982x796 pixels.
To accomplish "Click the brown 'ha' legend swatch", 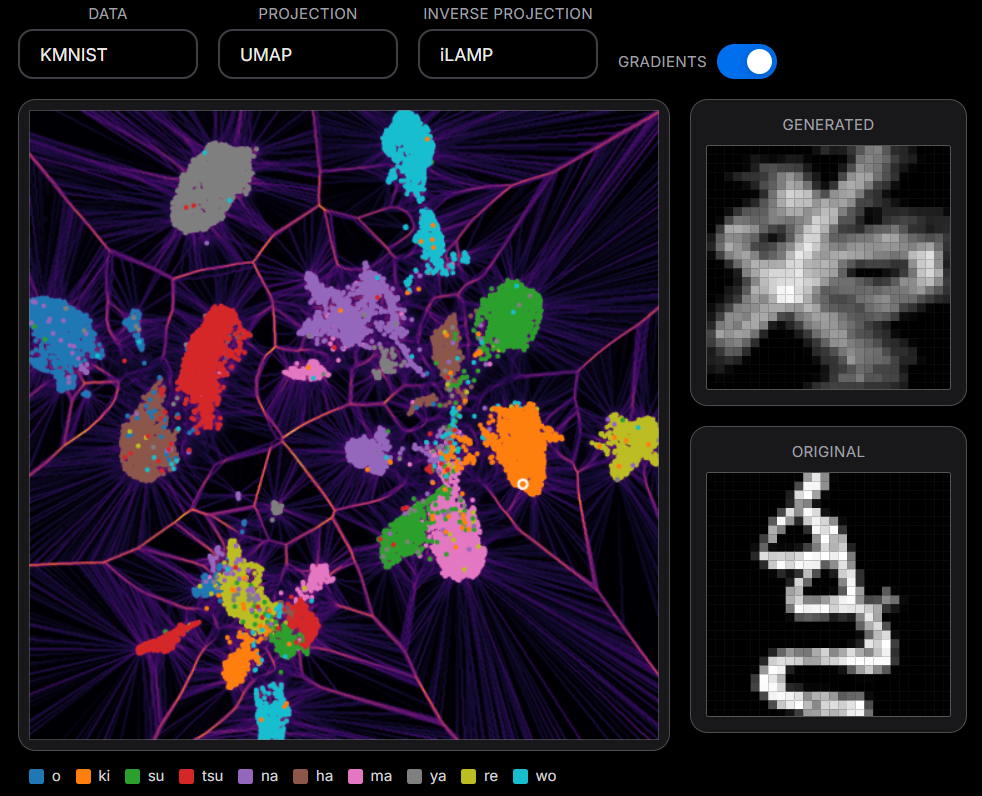I will point(301,777).
